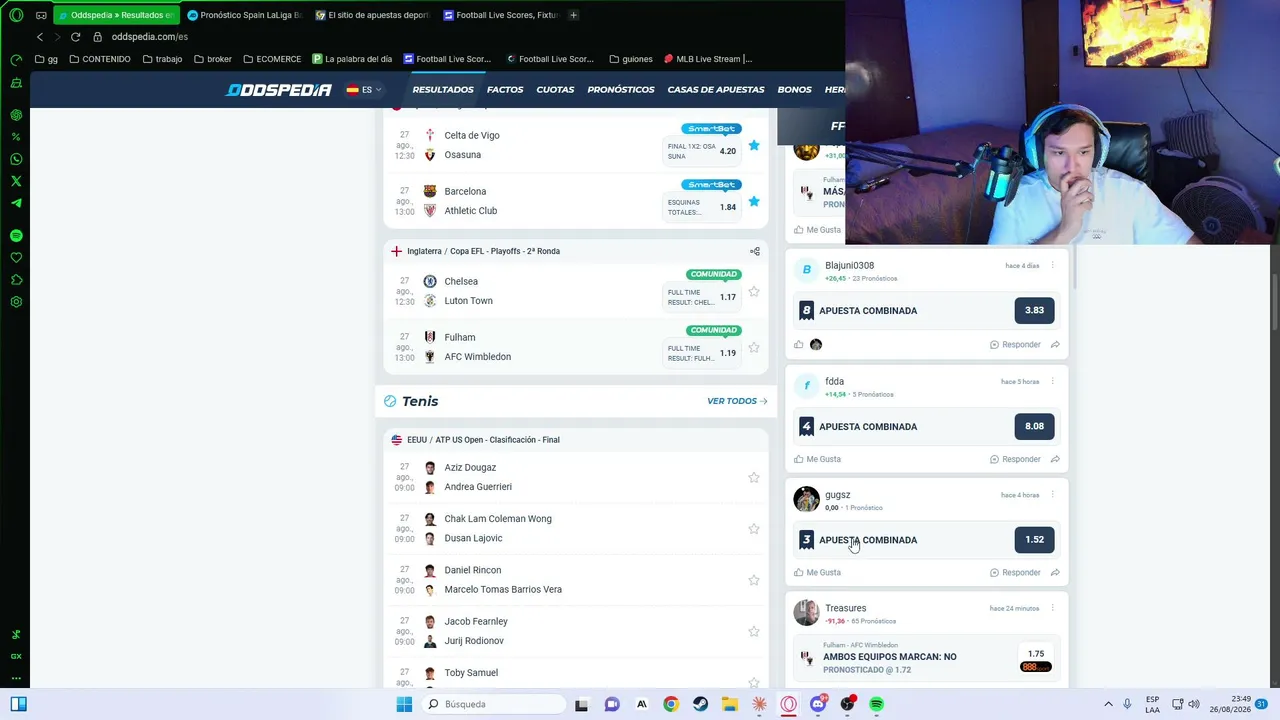Favorite the Chelsea vs Luton Town match
Screen dimensions: 1280x720
pyautogui.click(x=754, y=292)
